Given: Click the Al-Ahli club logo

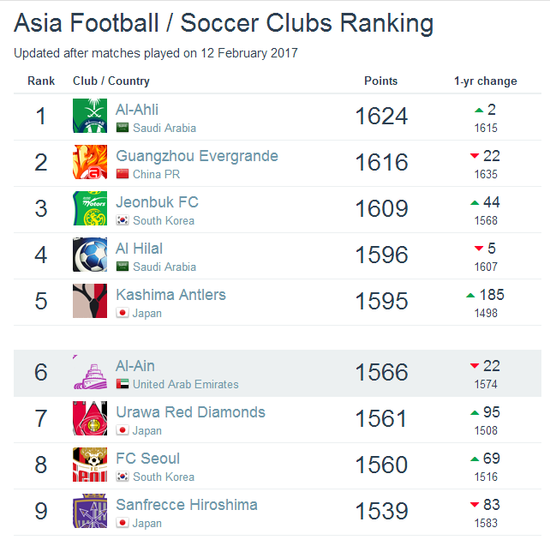Looking at the screenshot, I should pyautogui.click(x=90, y=116).
